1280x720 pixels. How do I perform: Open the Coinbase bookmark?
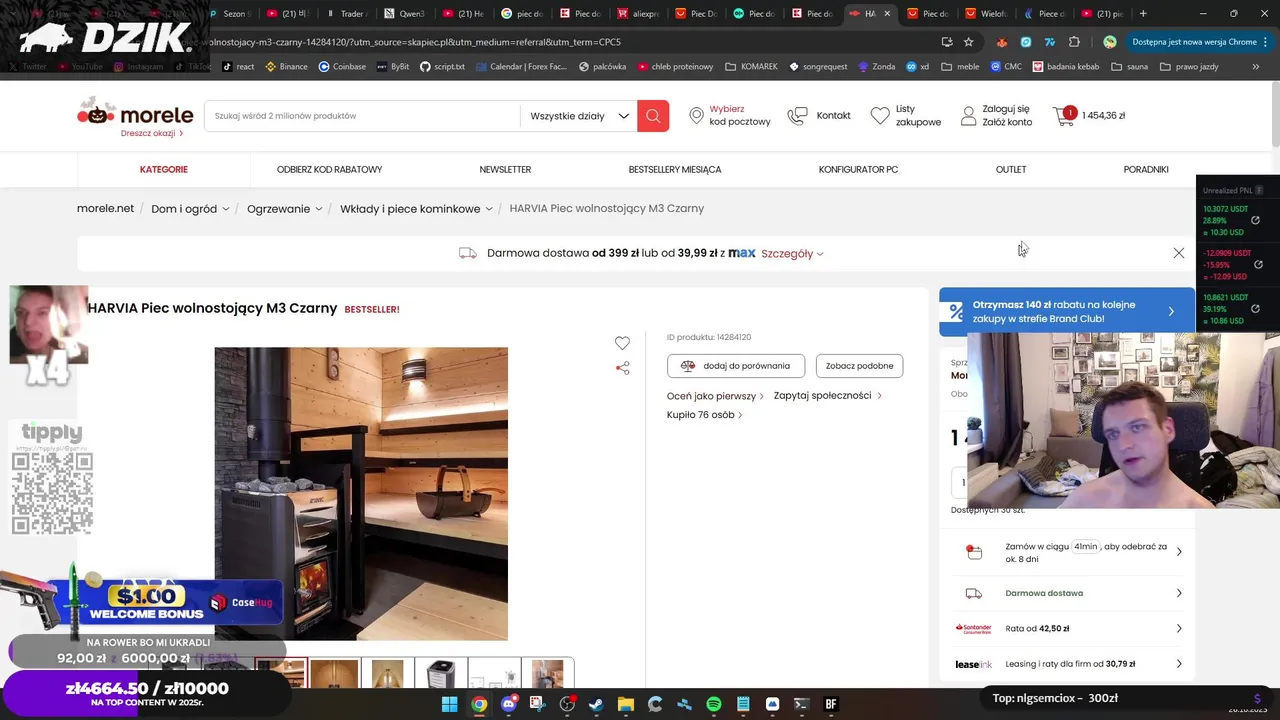[342, 67]
